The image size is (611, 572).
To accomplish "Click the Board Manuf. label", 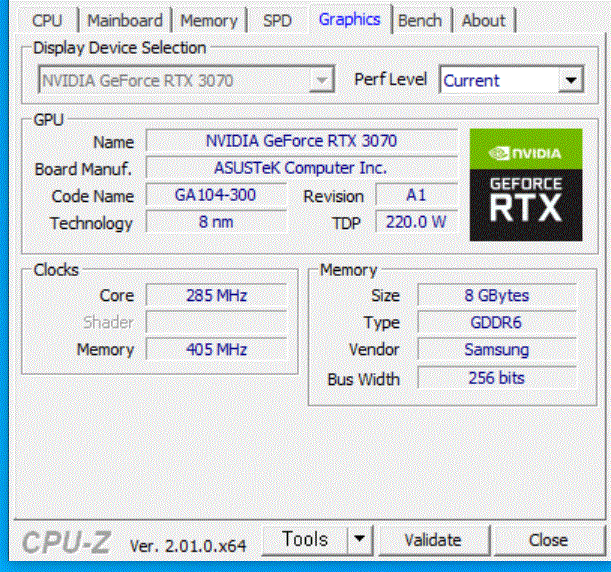I will coord(83,169).
